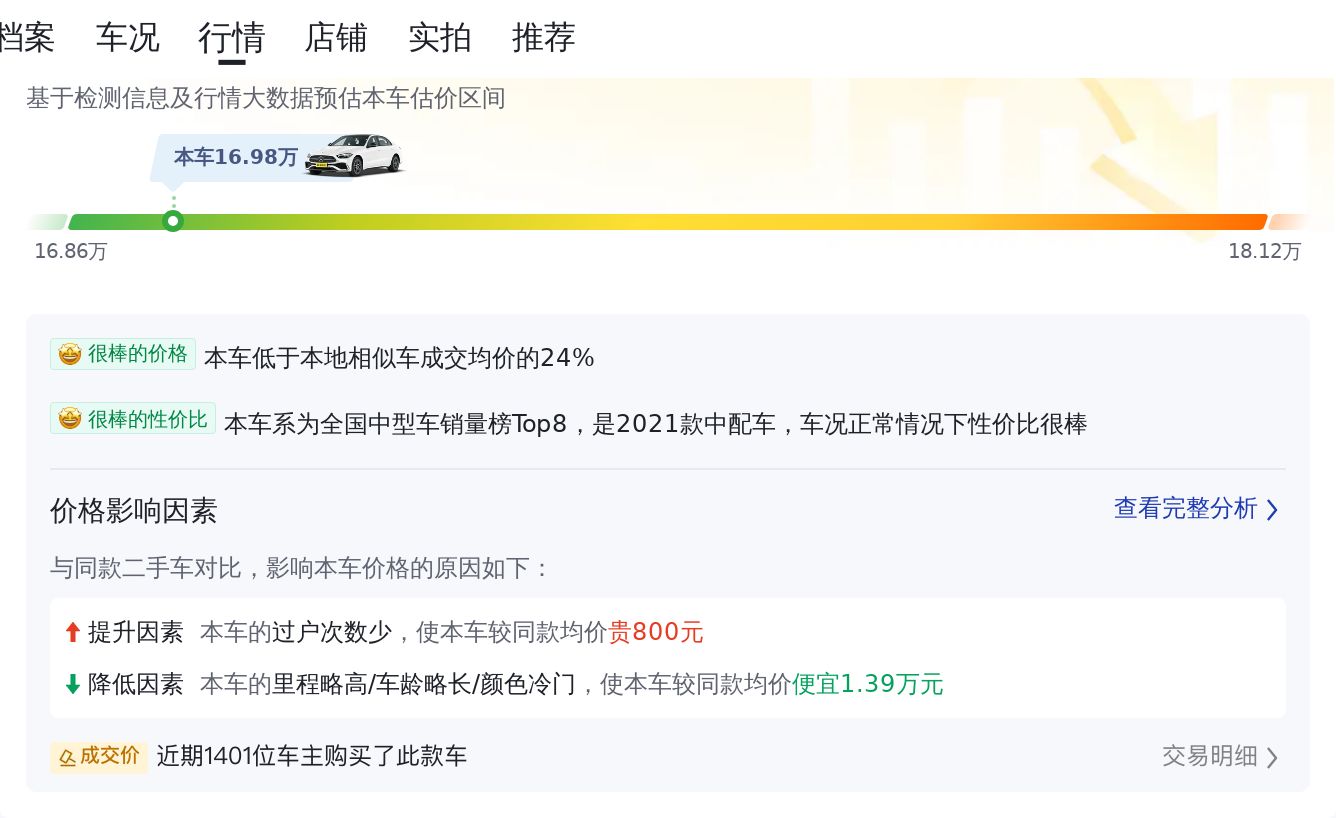Expand chevron beside 查看完整分析
Screen dimensions: 1336x818
pos(1272,510)
